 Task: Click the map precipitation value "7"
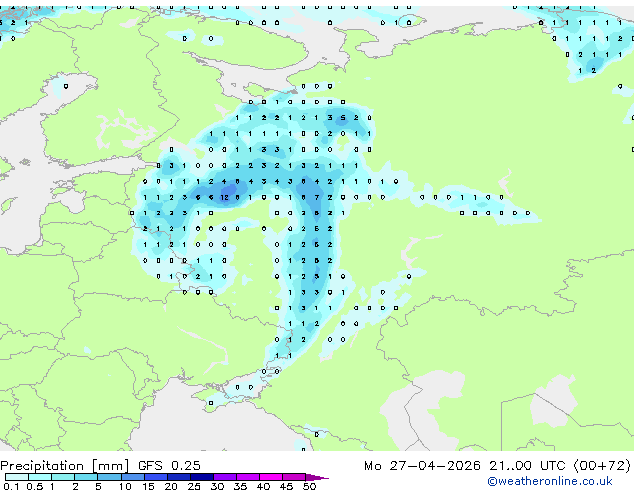pyautogui.click(x=317, y=197)
